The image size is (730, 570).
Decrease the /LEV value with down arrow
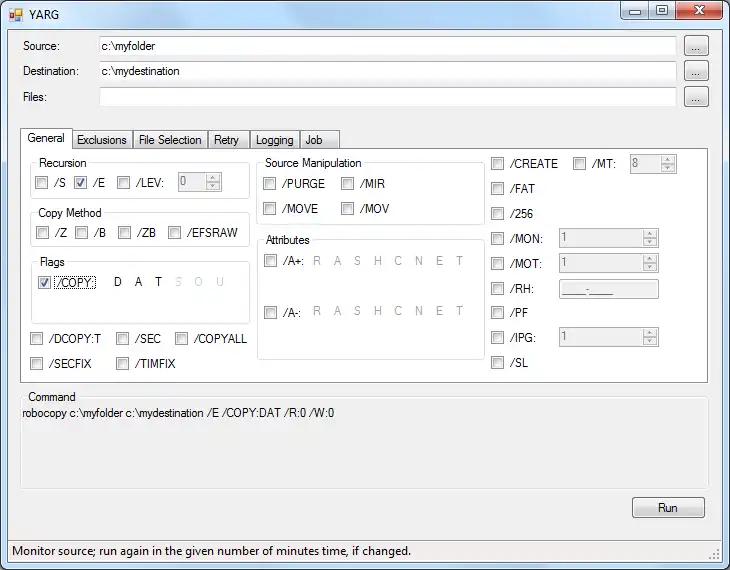click(x=213, y=186)
